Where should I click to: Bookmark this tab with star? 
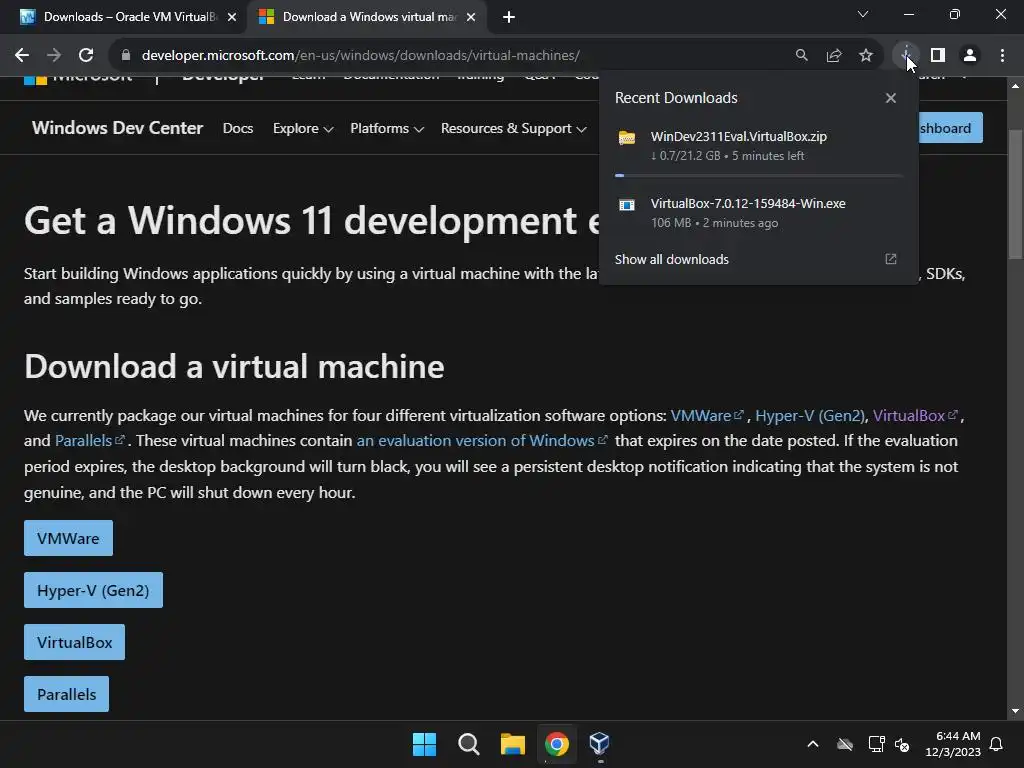pos(866,56)
